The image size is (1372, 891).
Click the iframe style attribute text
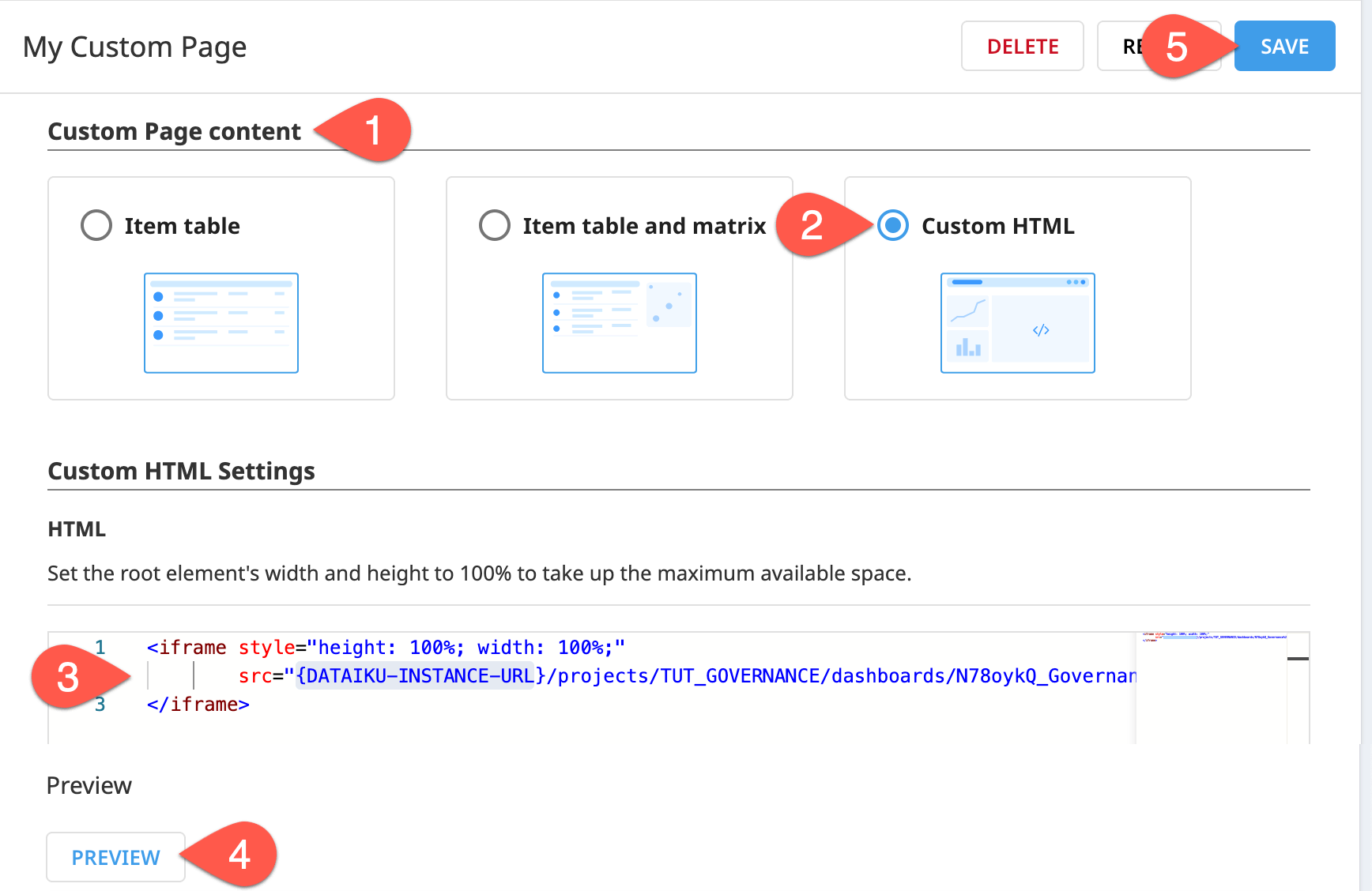point(432,648)
